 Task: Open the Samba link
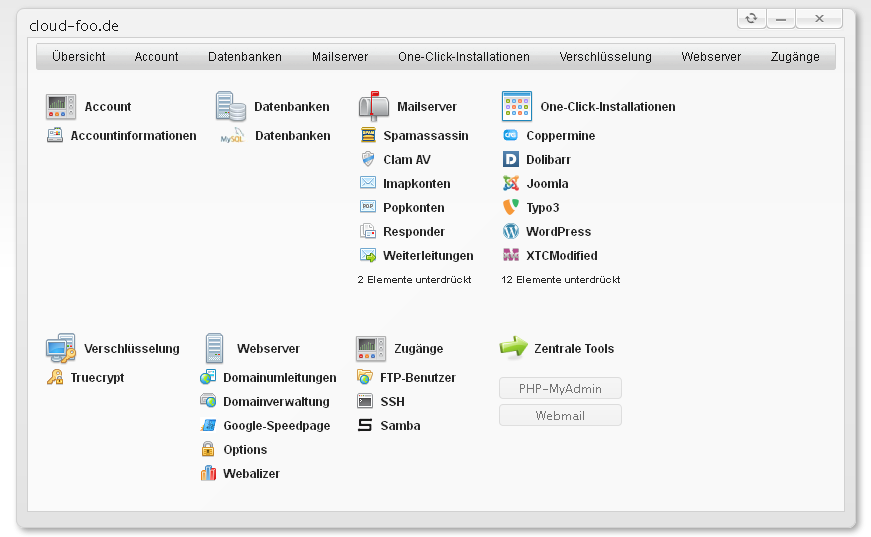pos(400,425)
